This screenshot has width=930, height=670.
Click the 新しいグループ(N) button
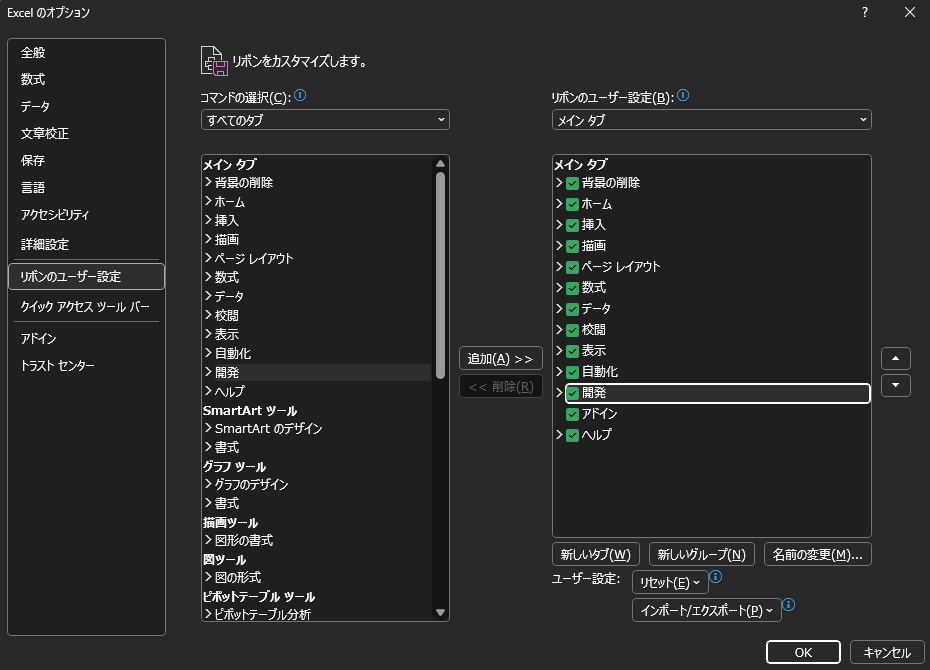click(702, 554)
